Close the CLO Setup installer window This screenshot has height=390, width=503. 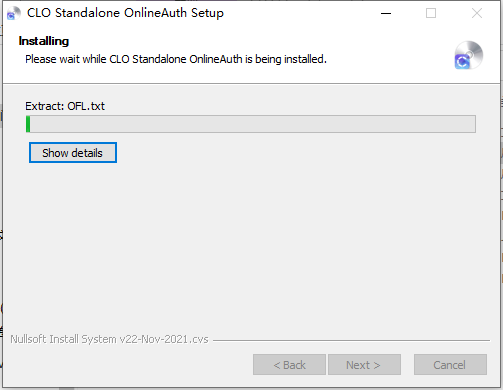[x=477, y=13]
